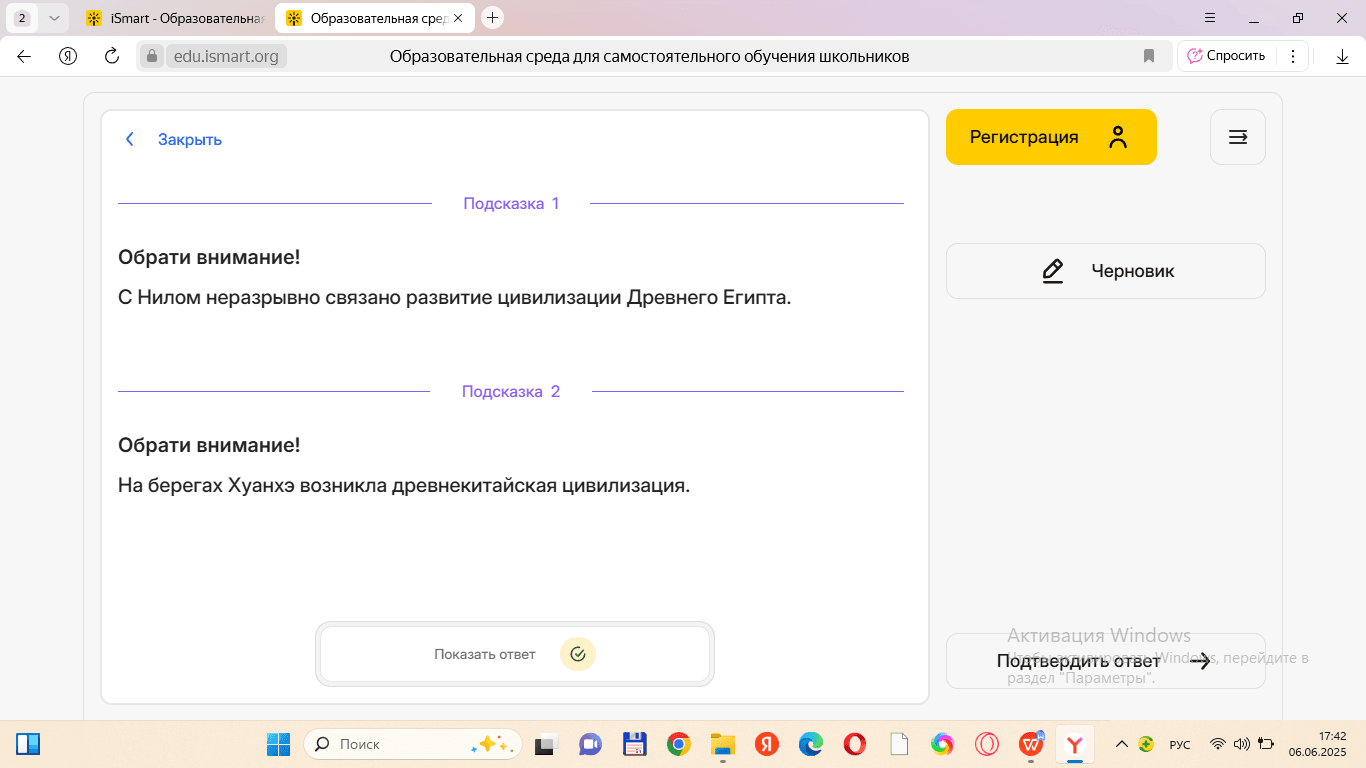Go back to the previous page
Viewport: 1366px width, 768px height.
tap(24, 56)
